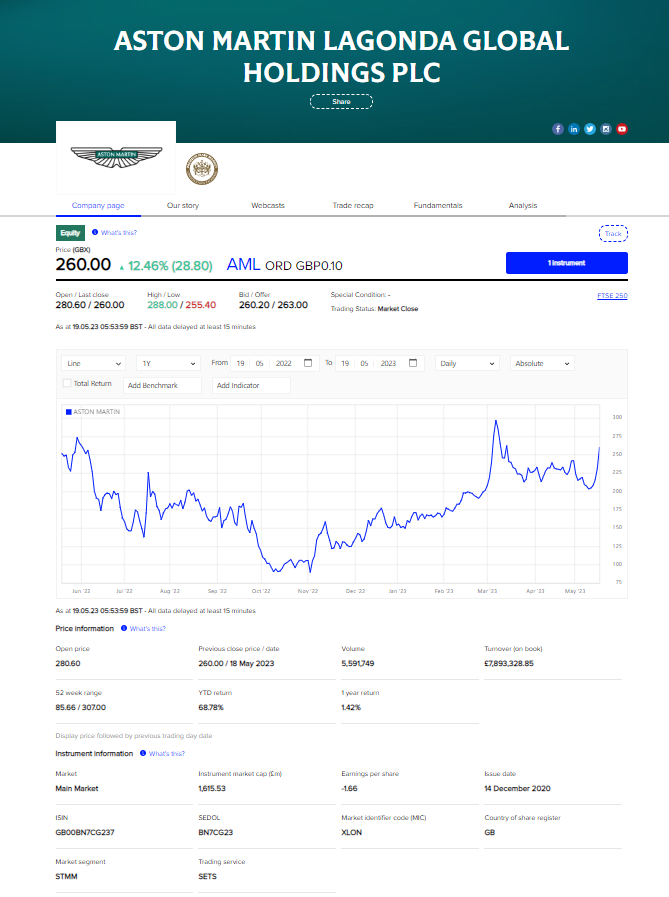Click the Earnings per share value -1.66
Viewport: 669px width, 897px height.
350,788
